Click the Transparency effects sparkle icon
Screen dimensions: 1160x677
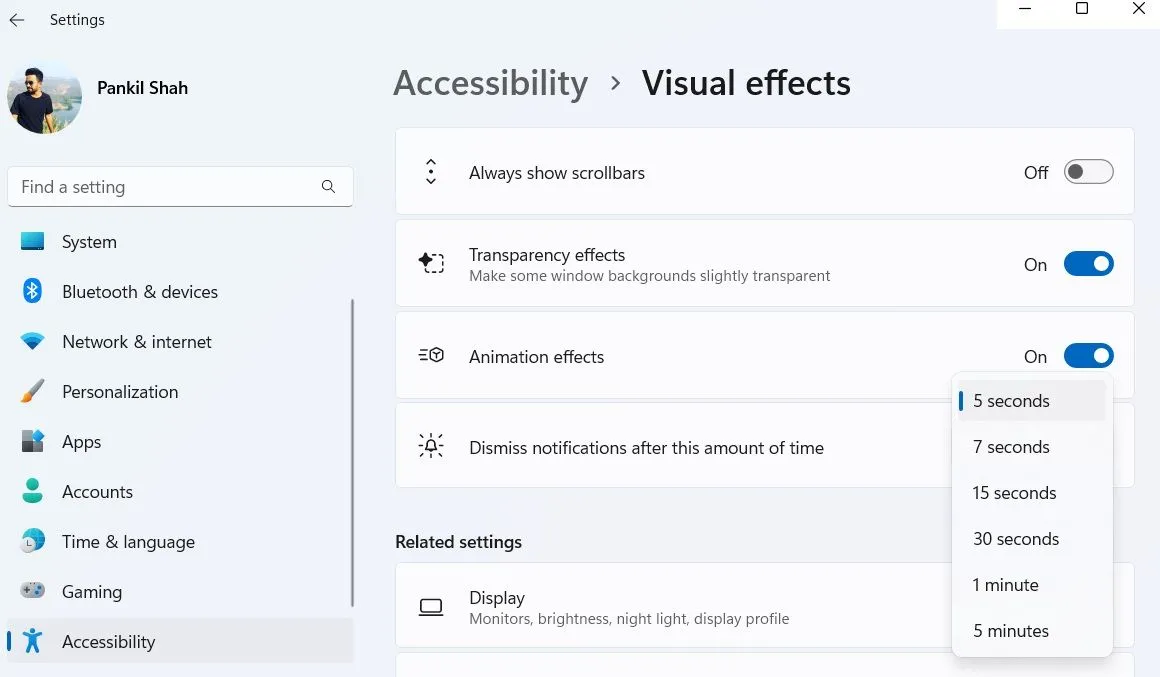431,263
